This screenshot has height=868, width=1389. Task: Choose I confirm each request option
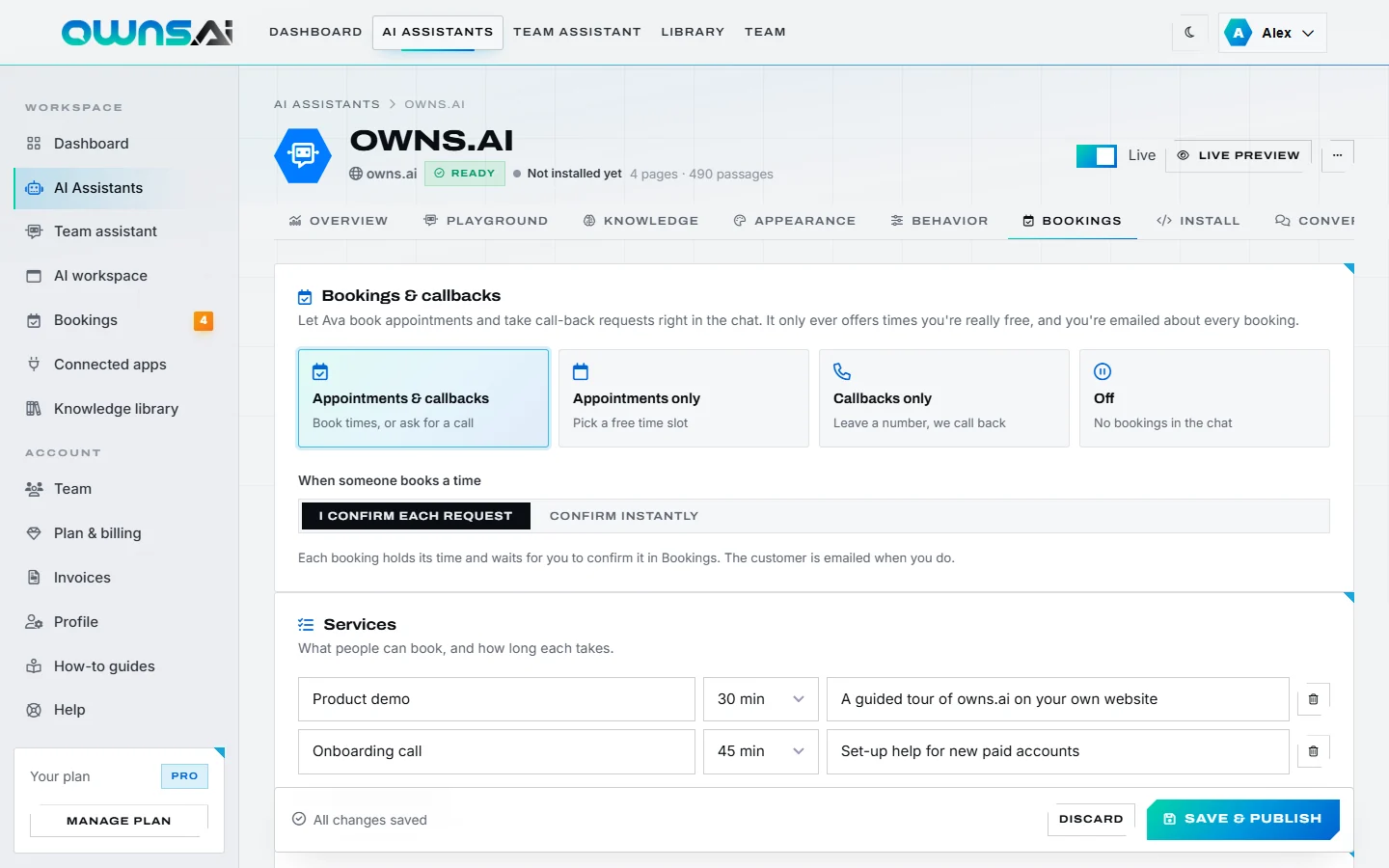(x=416, y=516)
